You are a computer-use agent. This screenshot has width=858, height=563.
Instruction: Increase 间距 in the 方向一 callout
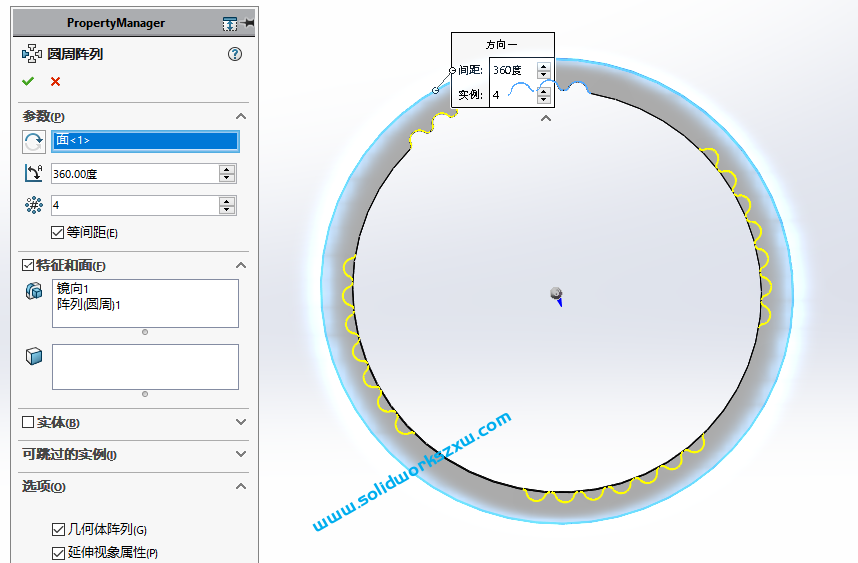tap(543, 66)
